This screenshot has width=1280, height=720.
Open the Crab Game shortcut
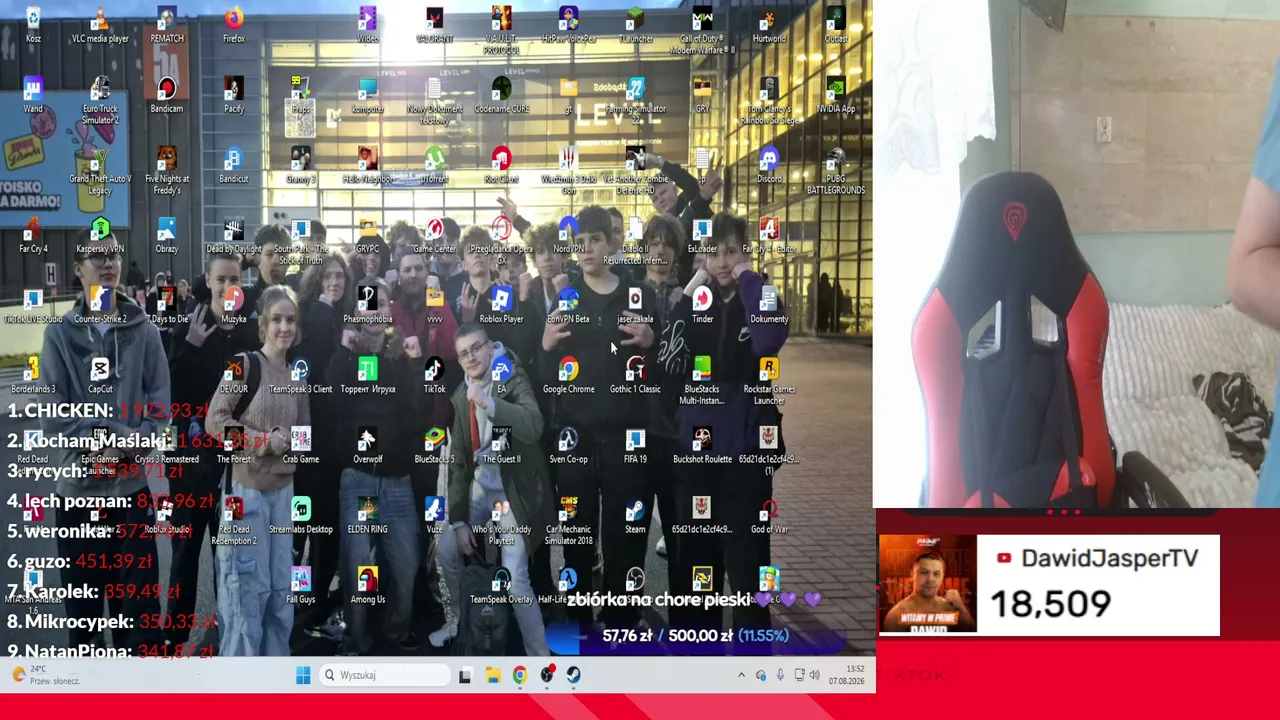coord(301,446)
